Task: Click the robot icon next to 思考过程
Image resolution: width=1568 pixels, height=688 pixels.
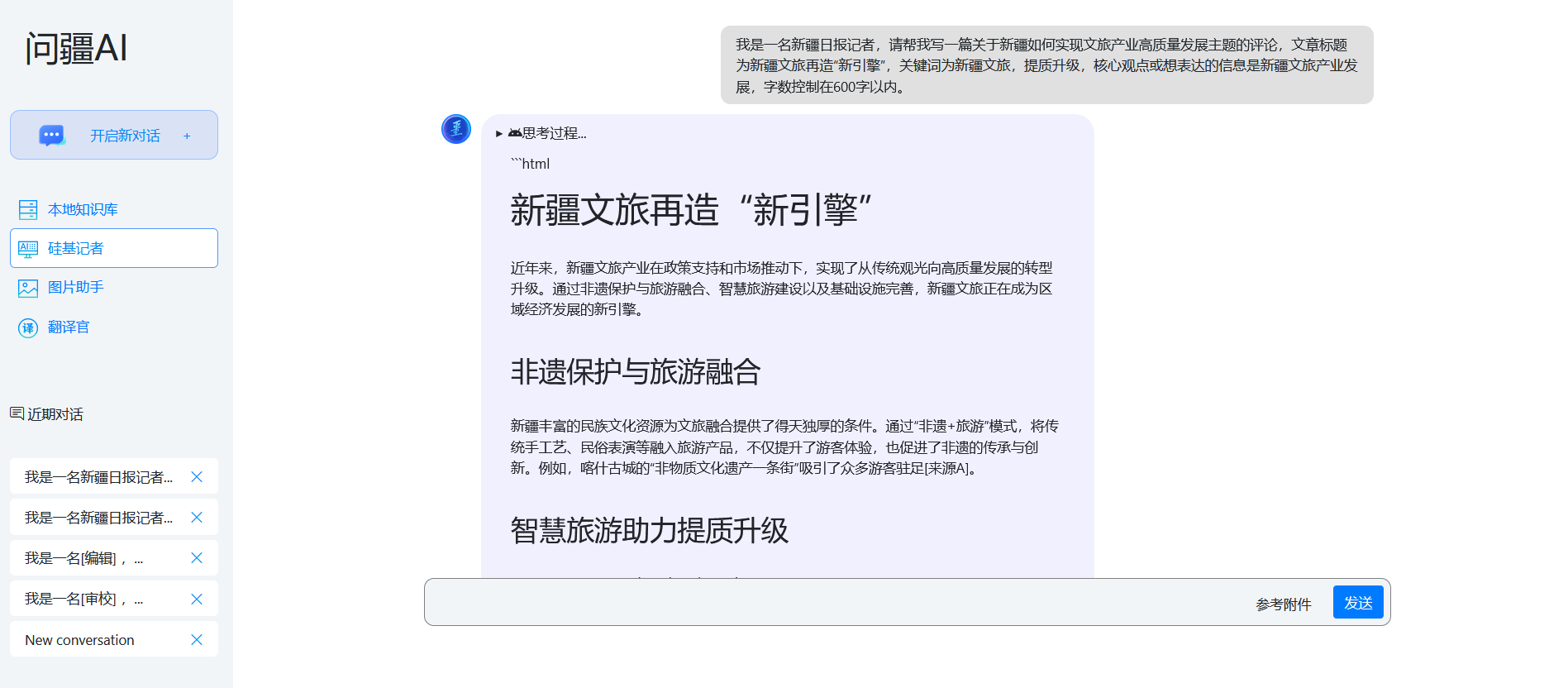Action: [515, 133]
